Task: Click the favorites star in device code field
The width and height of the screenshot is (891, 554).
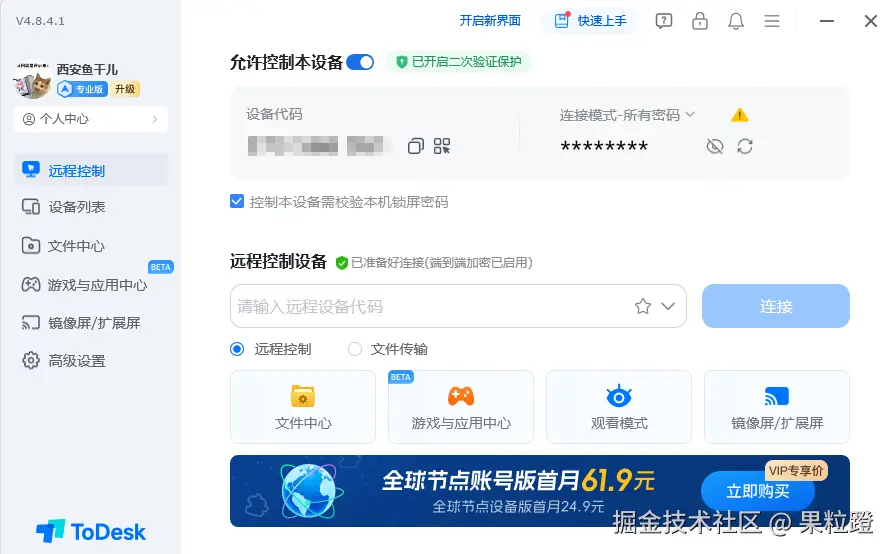Action: (x=643, y=306)
